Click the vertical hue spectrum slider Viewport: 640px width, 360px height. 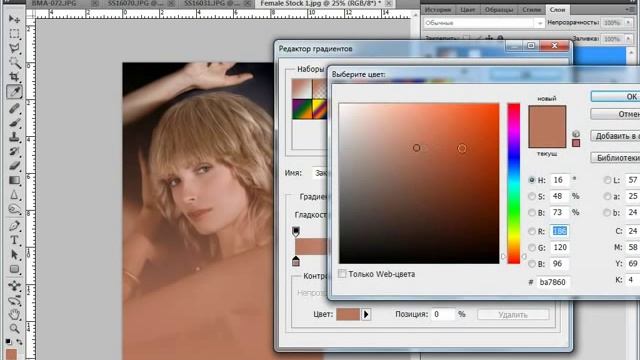pos(514,183)
